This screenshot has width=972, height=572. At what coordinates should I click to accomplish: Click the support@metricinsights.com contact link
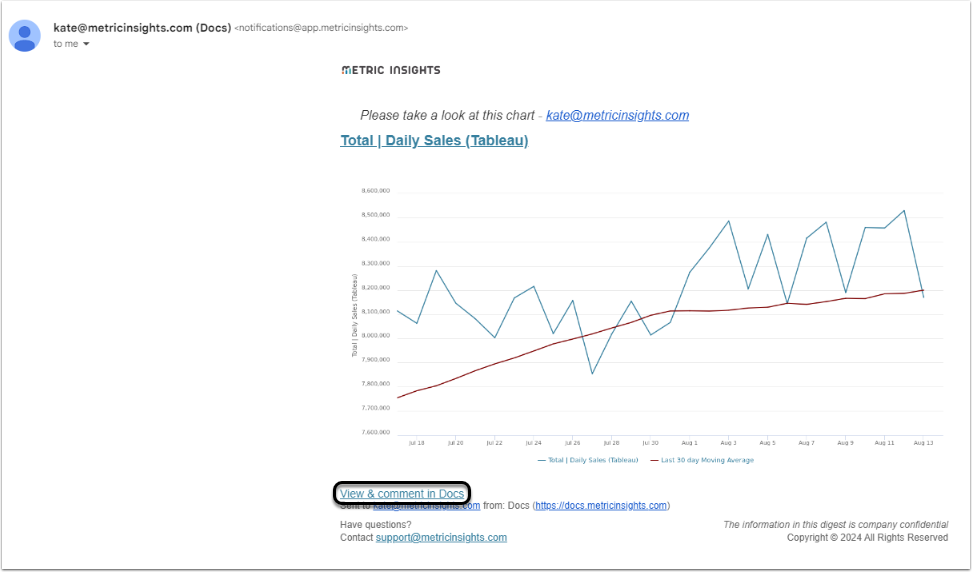coord(441,537)
